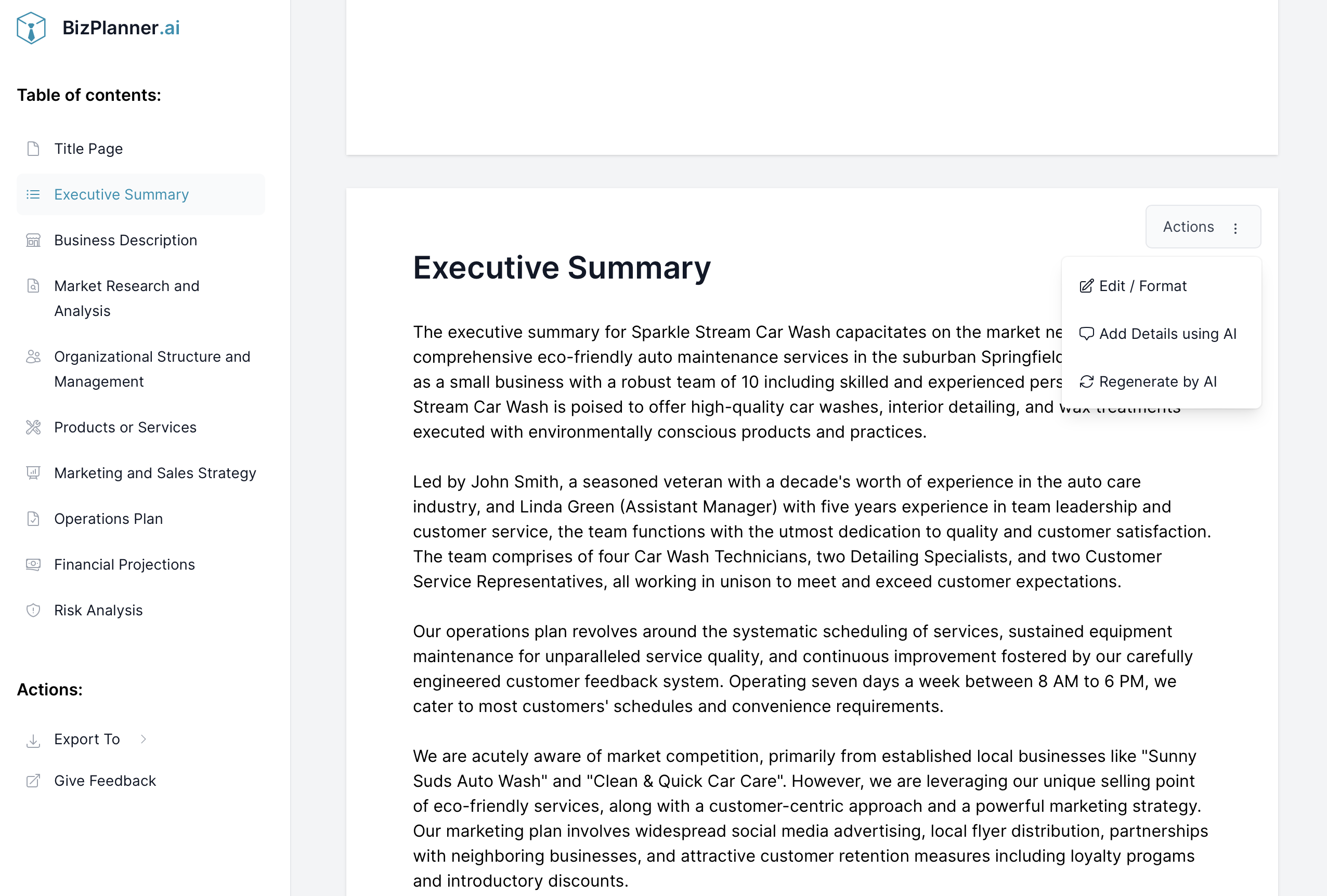Click the Give Feedback external link icon
Image resolution: width=1327 pixels, height=896 pixels.
click(33, 781)
